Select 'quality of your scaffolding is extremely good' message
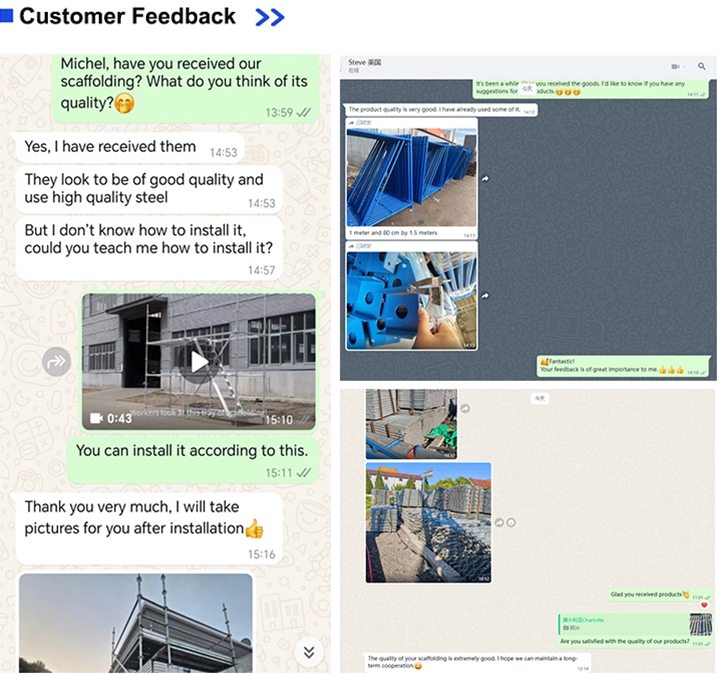This screenshot has height=674, width=717. (477, 662)
